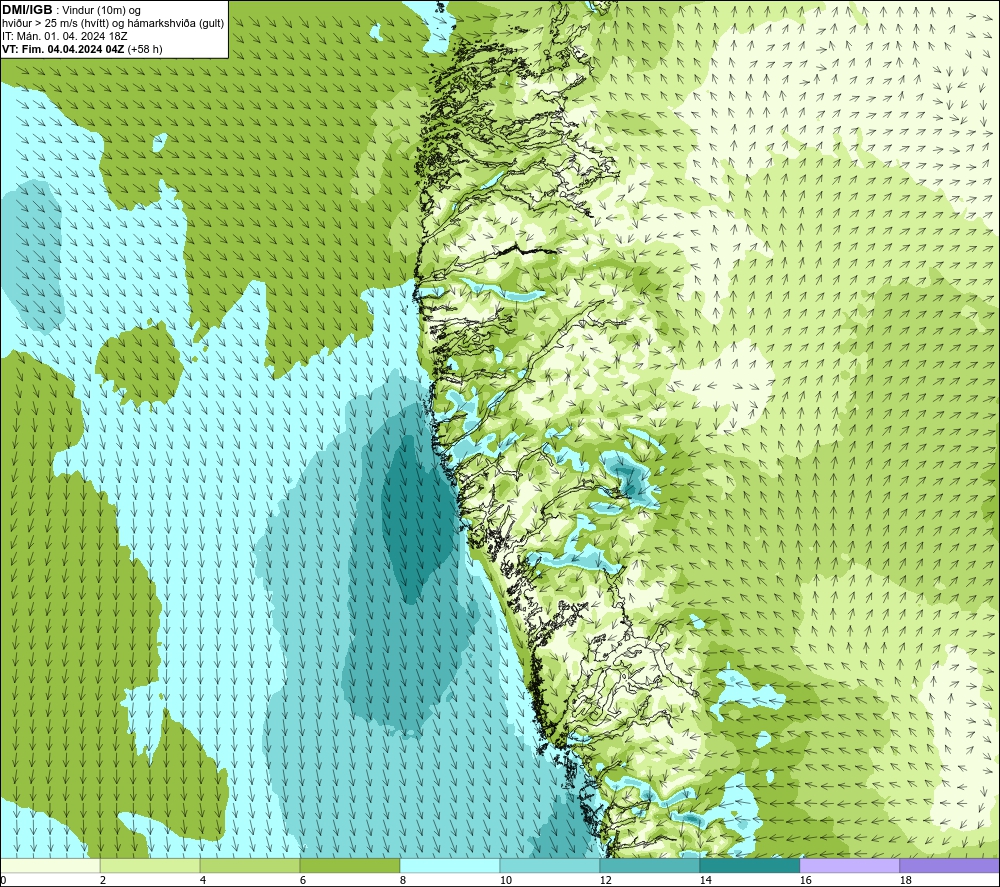Click the scale label '12'
The height and width of the screenshot is (887, 1000).
coord(605,881)
